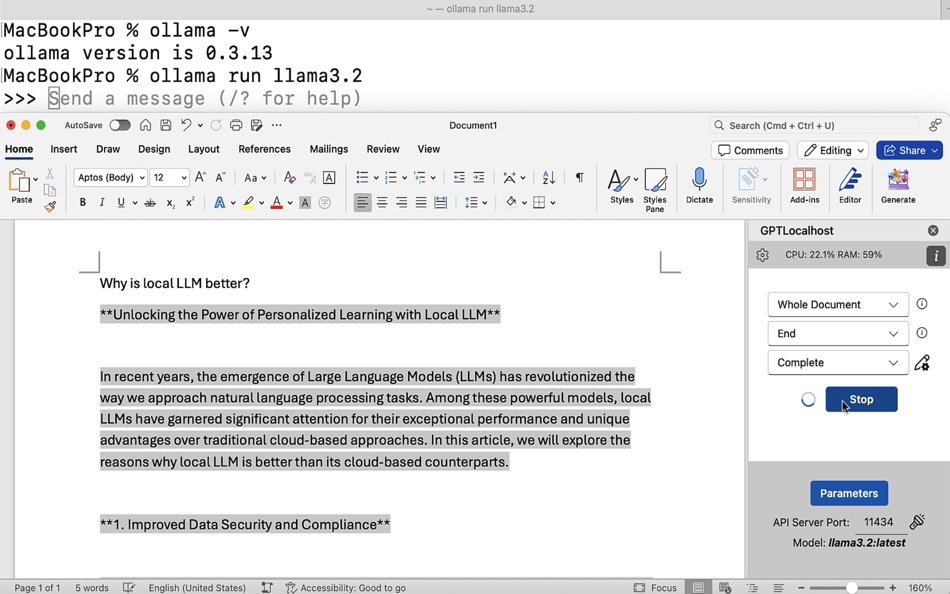Click the Increase Indent icon
Screen dimensions: 950x594
pos(479,177)
